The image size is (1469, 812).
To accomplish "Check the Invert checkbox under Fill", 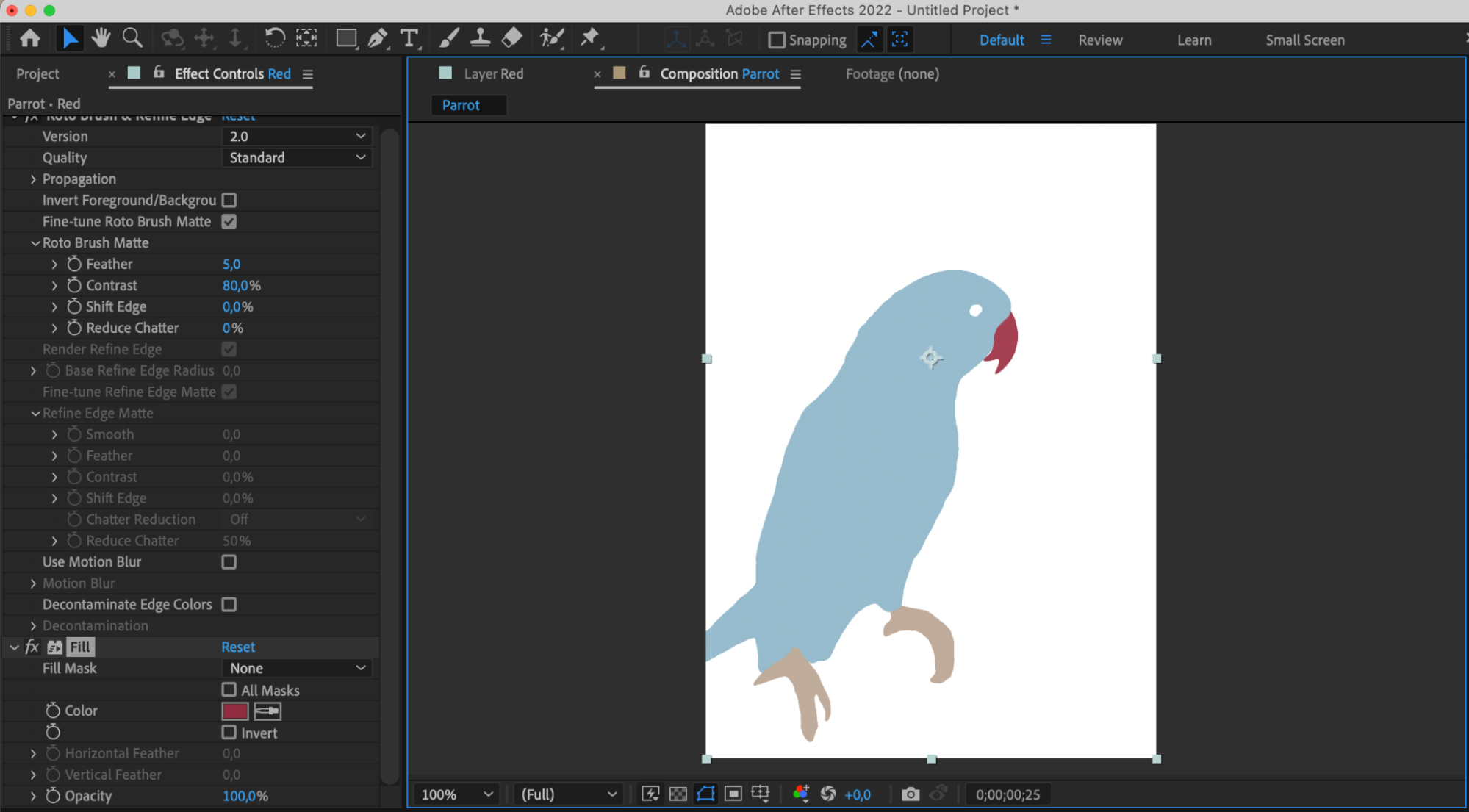I will [x=229, y=732].
